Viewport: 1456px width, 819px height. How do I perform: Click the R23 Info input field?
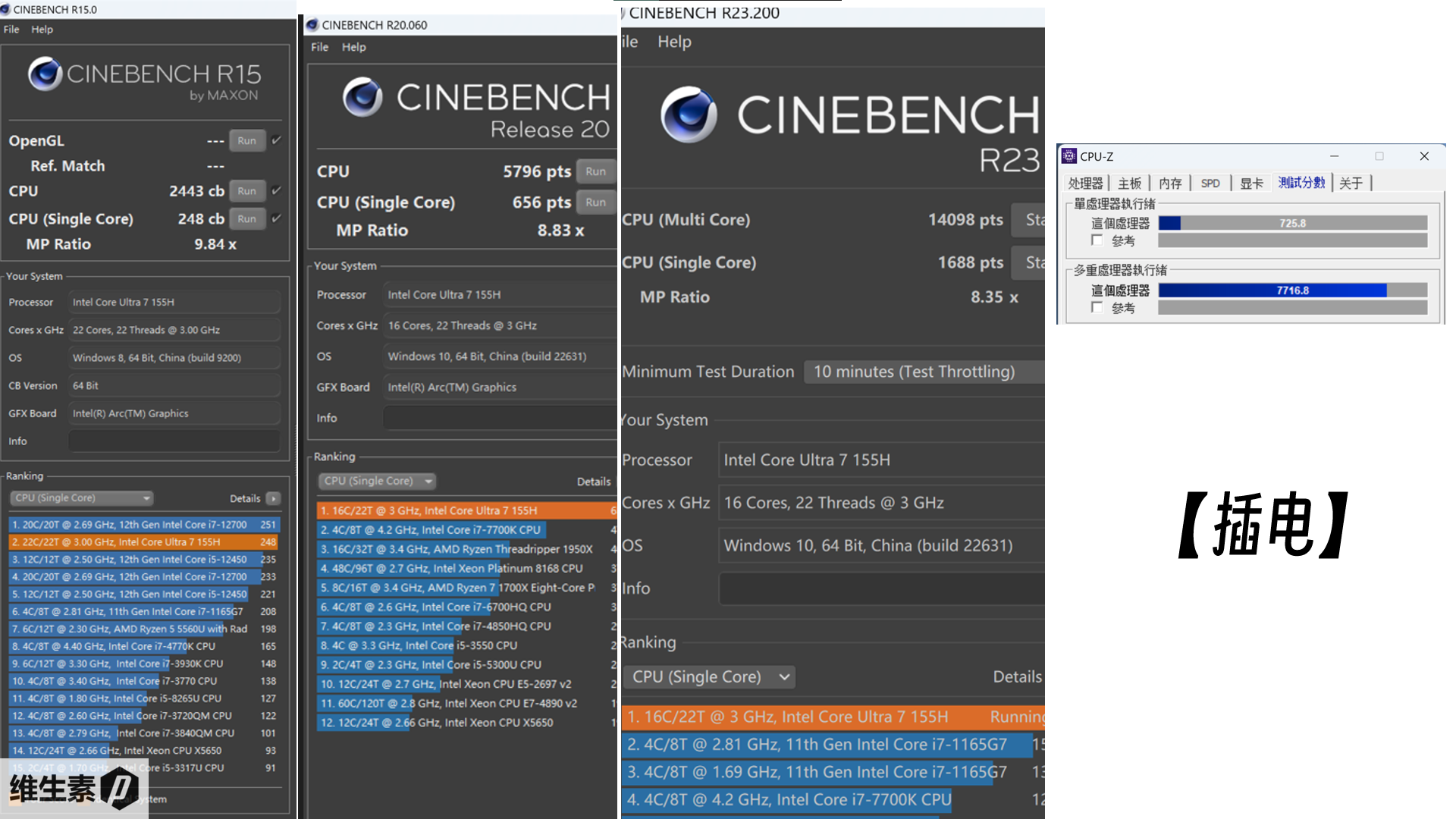[880, 588]
